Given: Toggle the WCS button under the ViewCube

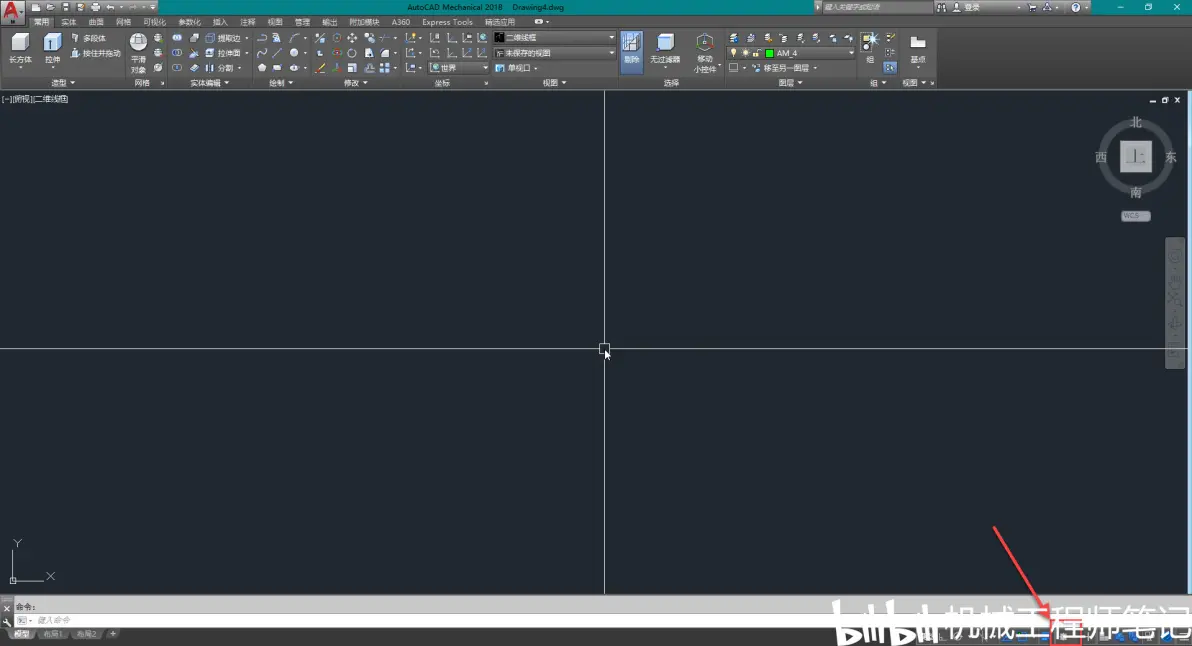Looking at the screenshot, I should click(1136, 216).
